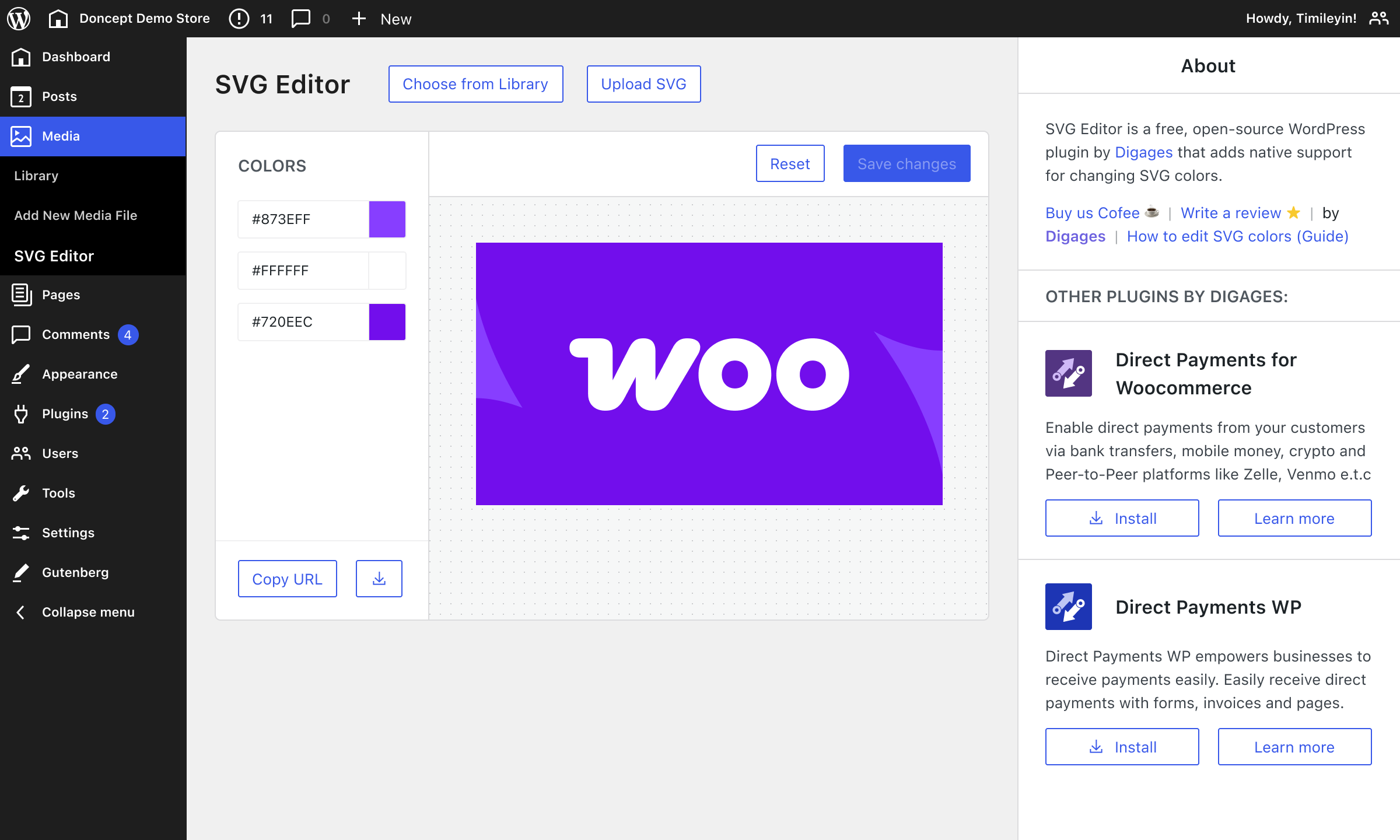Viewport: 1400px width, 840px height.
Task: Click Save changes button
Action: 907,163
